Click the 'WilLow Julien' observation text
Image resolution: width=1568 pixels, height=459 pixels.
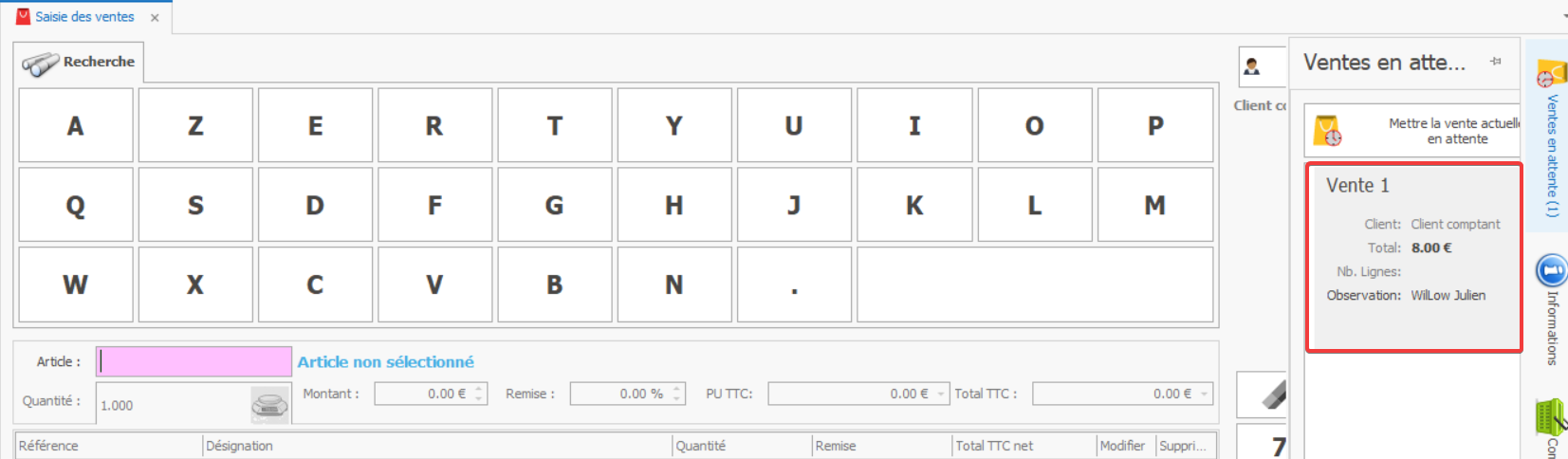click(1448, 295)
